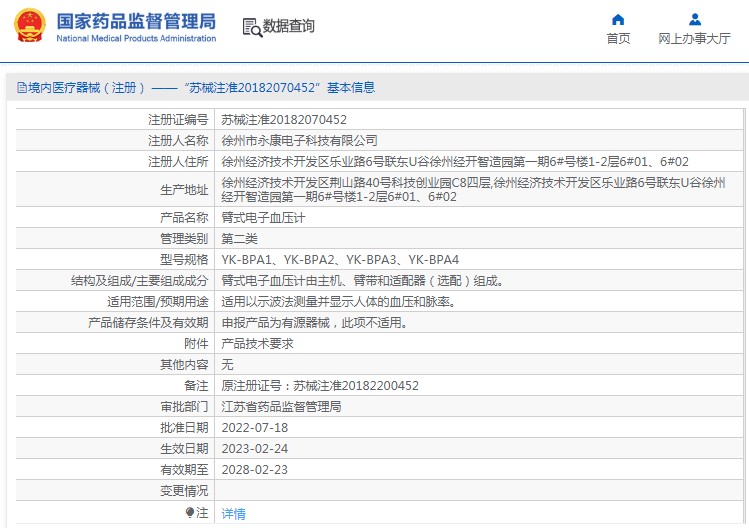The height and width of the screenshot is (528, 749).
Task: Go to 首页 via the home icon
Action: coord(618,20)
